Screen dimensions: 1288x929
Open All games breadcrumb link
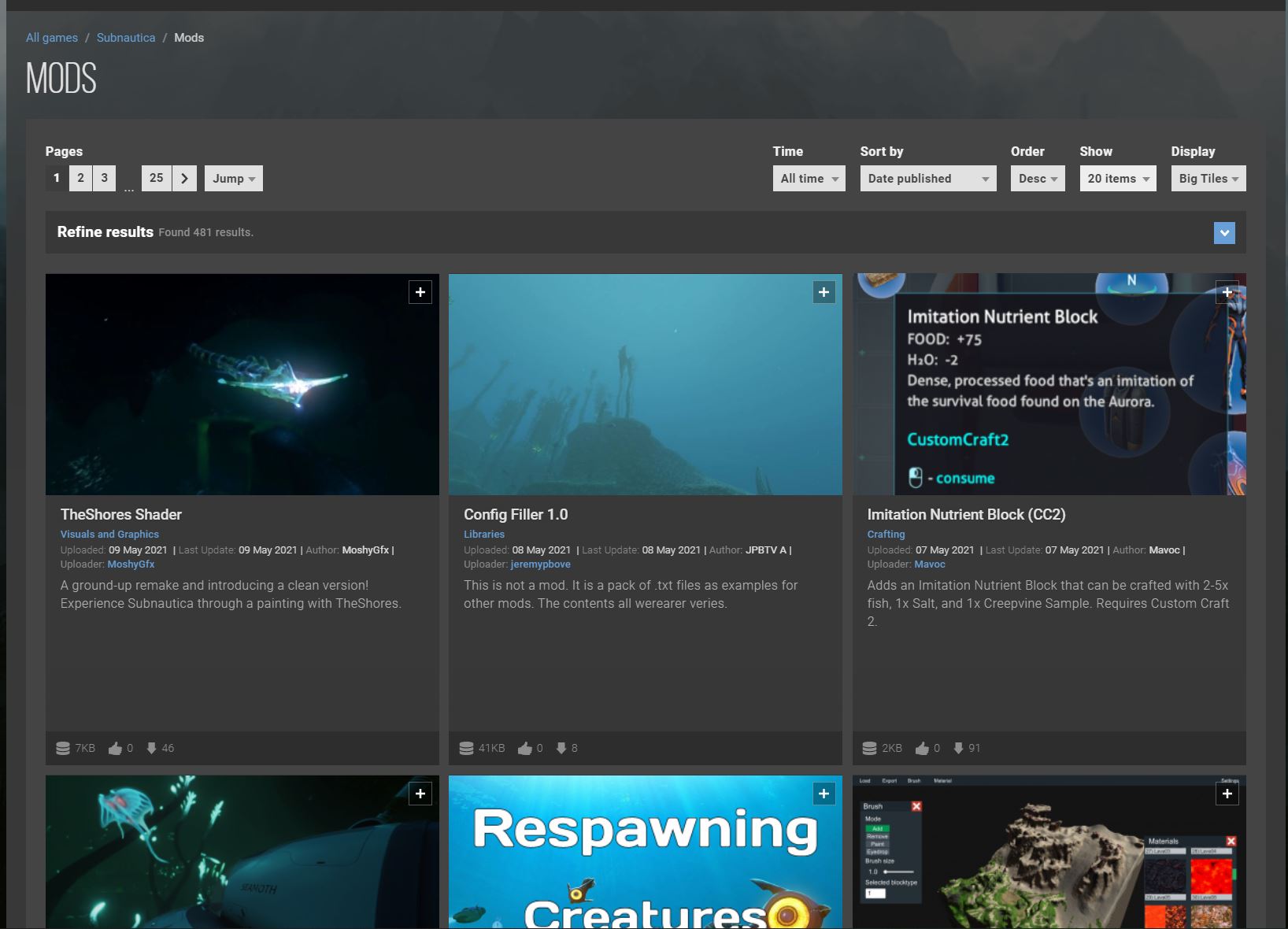point(52,38)
